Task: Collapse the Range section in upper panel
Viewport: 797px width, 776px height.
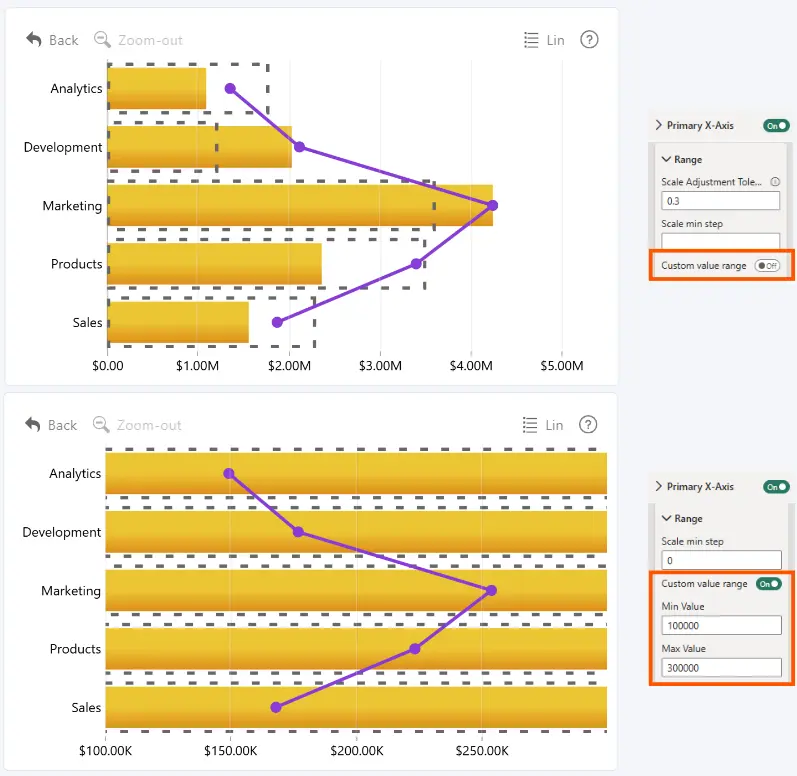Action: click(x=666, y=159)
